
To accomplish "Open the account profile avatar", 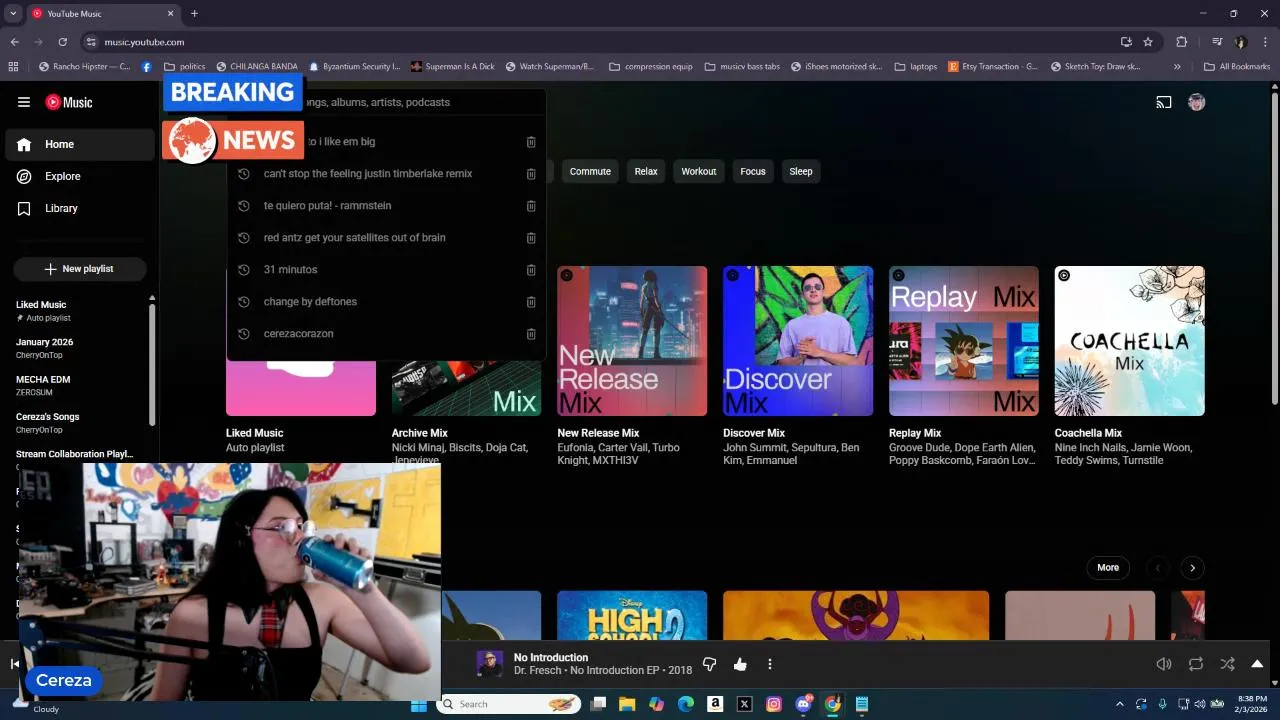I will coord(1196,102).
